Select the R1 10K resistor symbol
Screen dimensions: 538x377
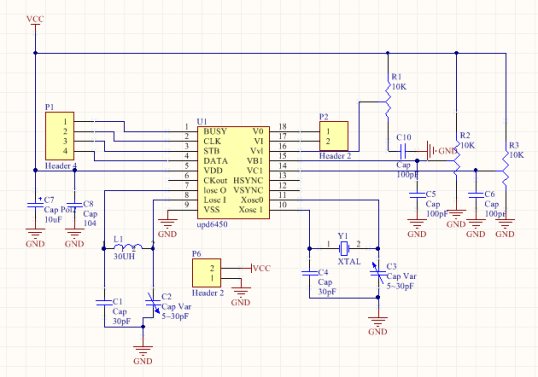point(388,101)
